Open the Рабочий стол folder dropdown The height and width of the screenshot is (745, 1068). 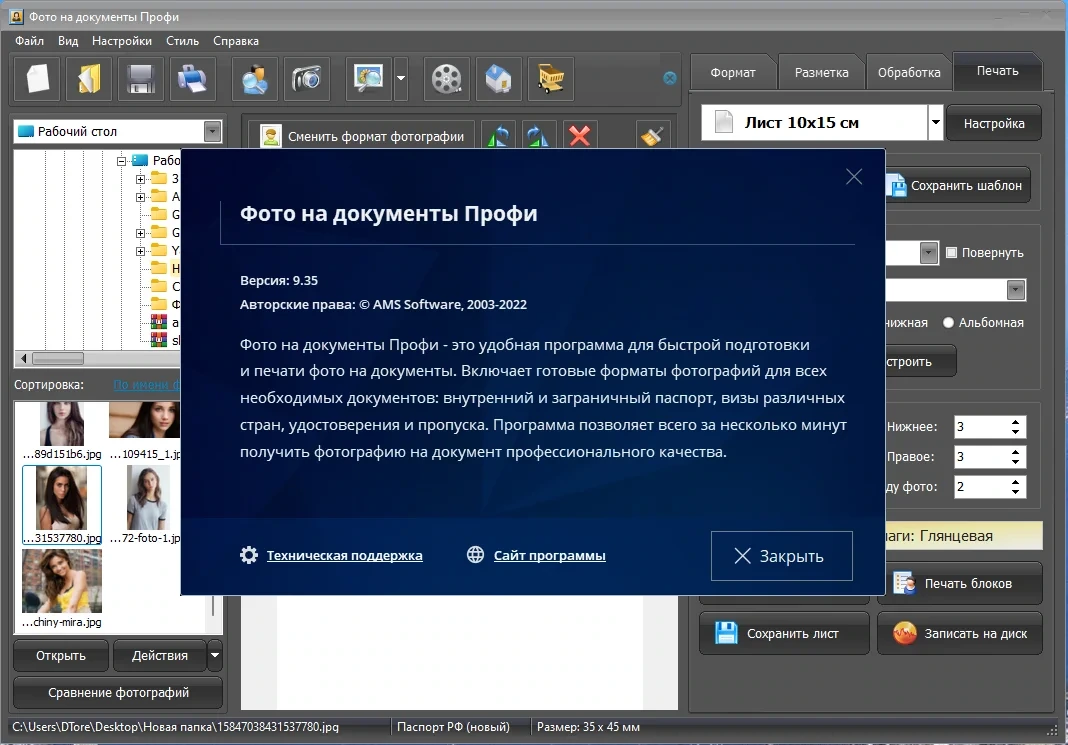(213, 131)
